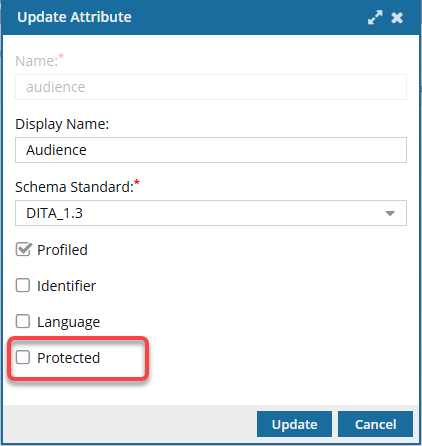Image resolution: width=422 pixels, height=446 pixels.
Task: Click the Identifier label text
Action: (x=66, y=286)
